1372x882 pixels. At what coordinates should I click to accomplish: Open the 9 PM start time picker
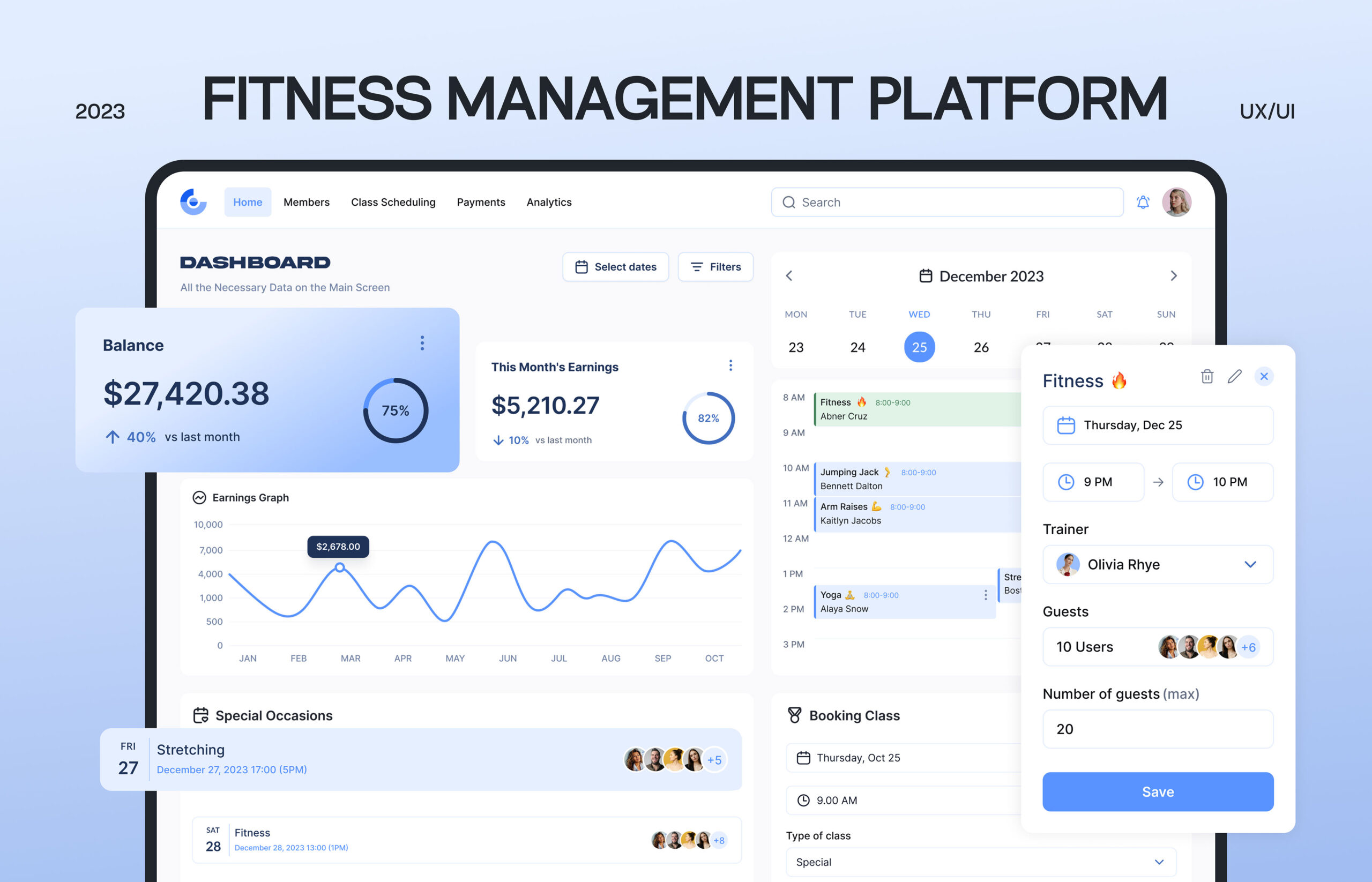(1093, 482)
